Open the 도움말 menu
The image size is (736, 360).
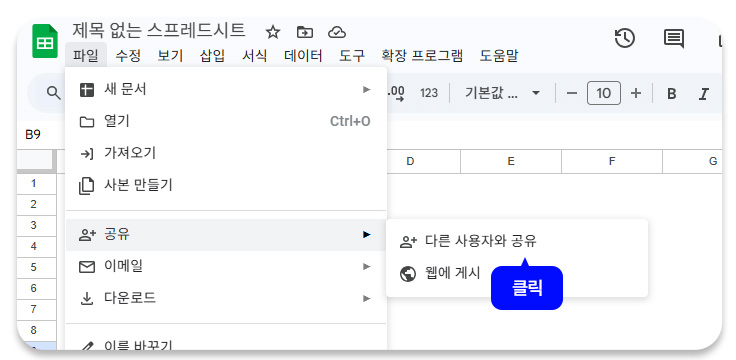[x=498, y=56]
